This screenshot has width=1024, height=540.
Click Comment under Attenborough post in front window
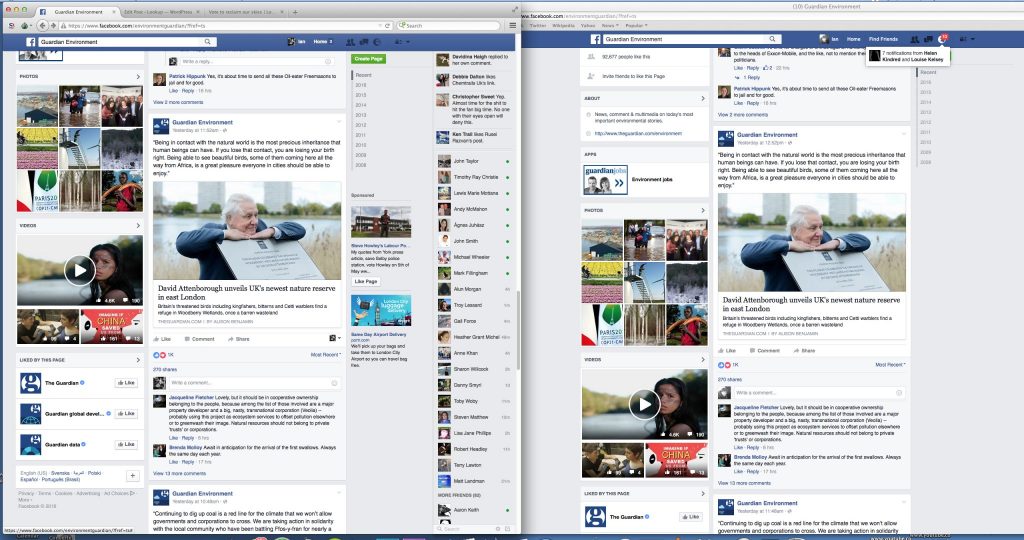pos(199,339)
